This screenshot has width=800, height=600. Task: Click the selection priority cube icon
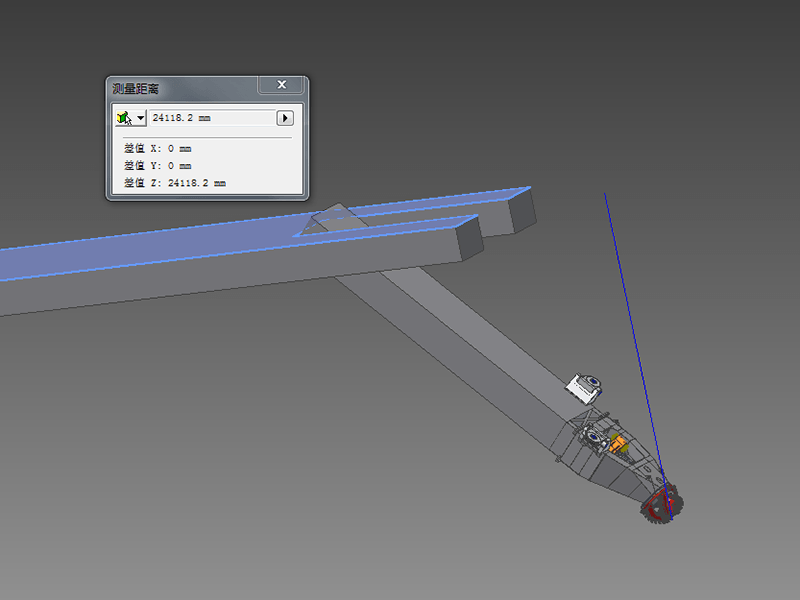pos(123,118)
